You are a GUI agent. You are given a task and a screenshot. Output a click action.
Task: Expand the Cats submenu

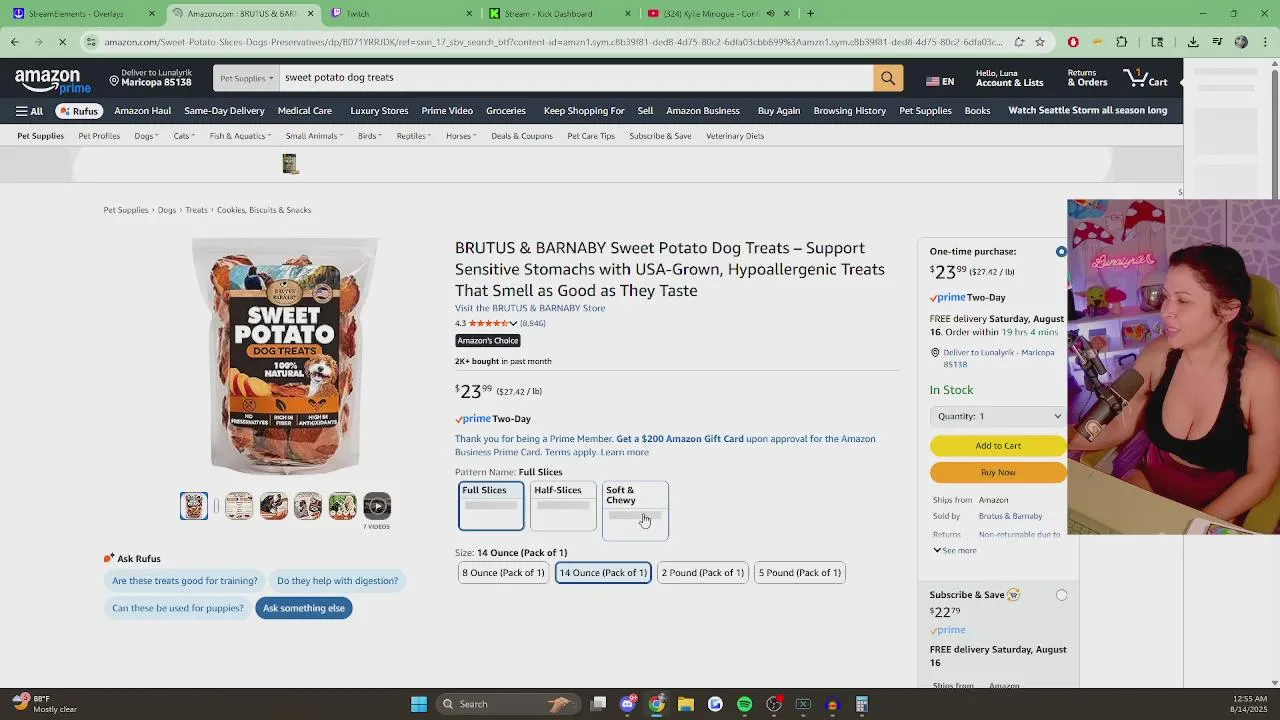[183, 136]
